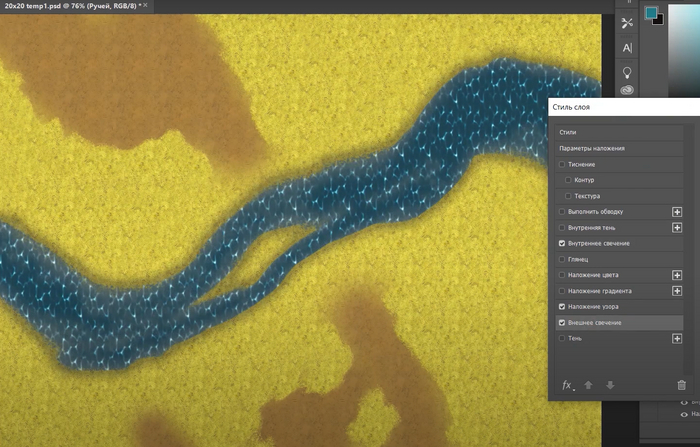Add another Наложение градиента effect with plus
This screenshot has height=447, width=700.
coord(677,291)
